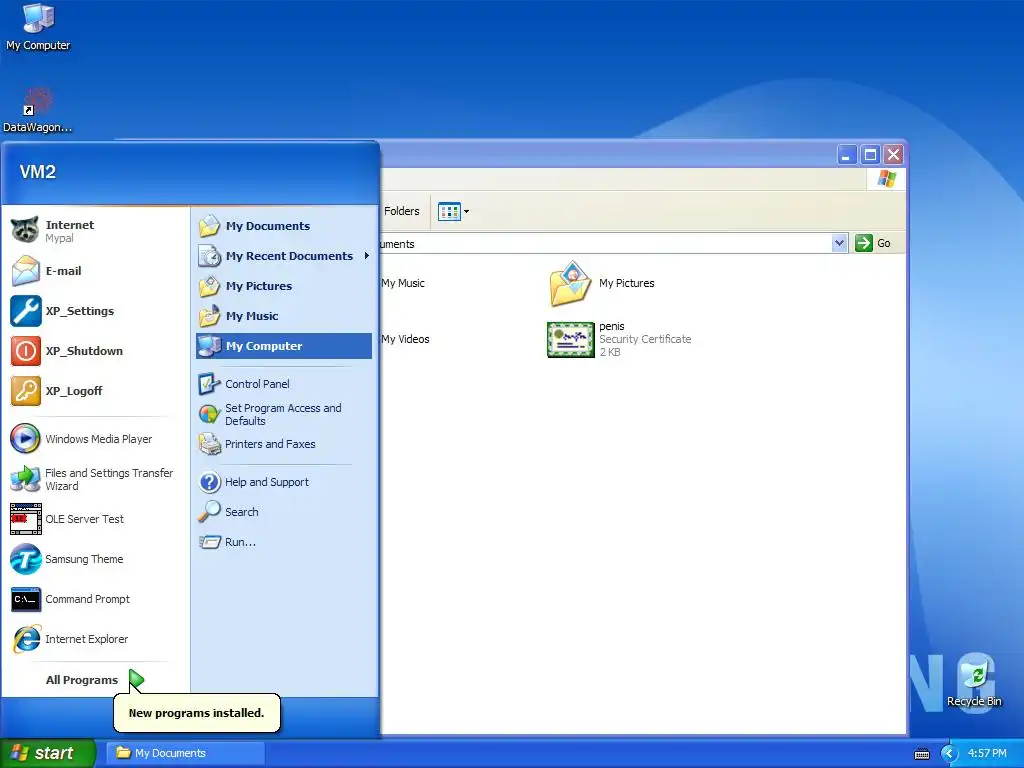This screenshot has height=768, width=1024.
Task: Open Set Program Access and Defaults
Action: [x=283, y=414]
